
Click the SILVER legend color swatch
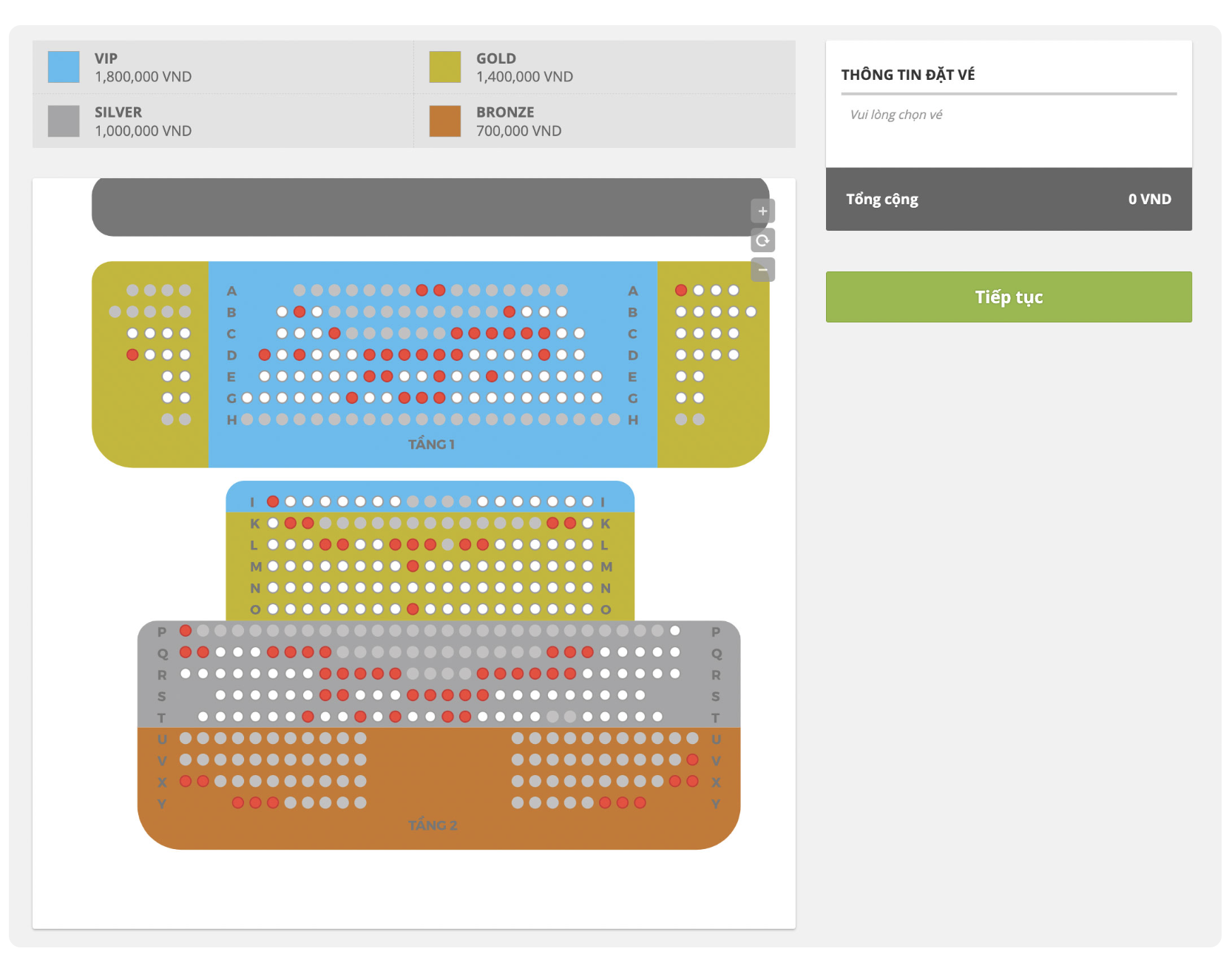64,121
